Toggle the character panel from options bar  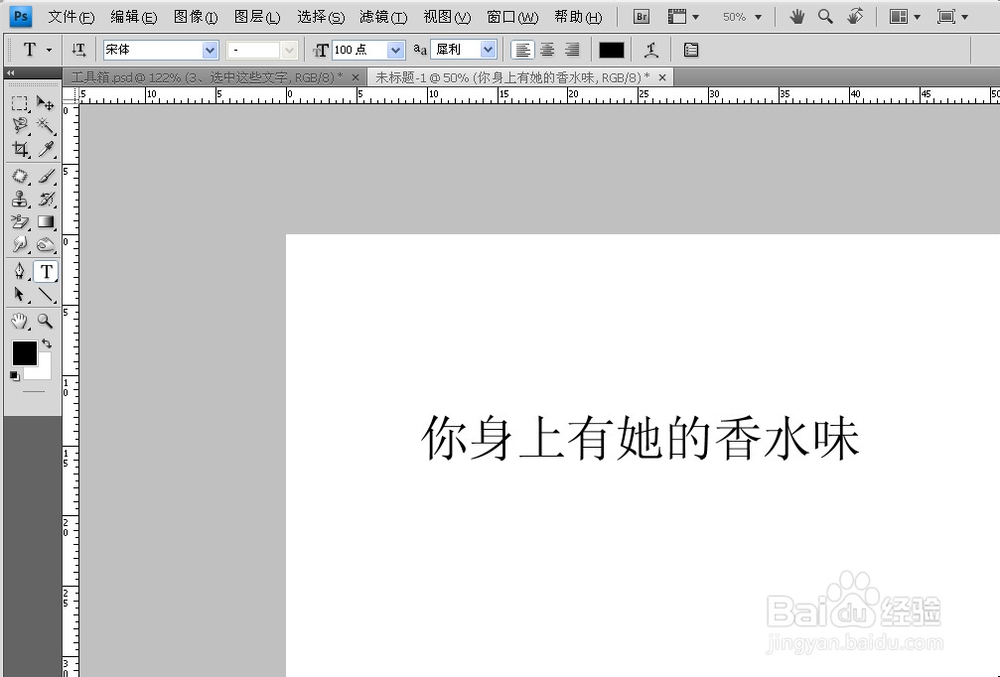click(x=690, y=49)
